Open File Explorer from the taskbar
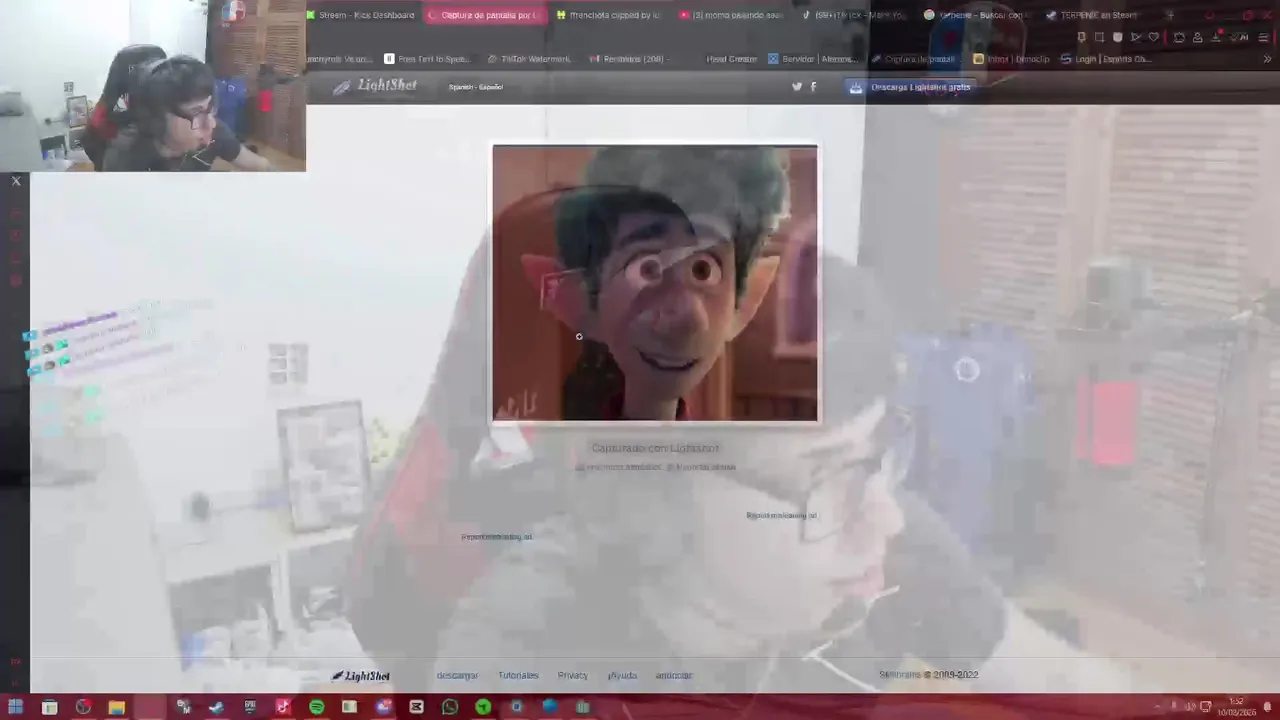Image resolution: width=1280 pixels, height=720 pixels. 116,707
